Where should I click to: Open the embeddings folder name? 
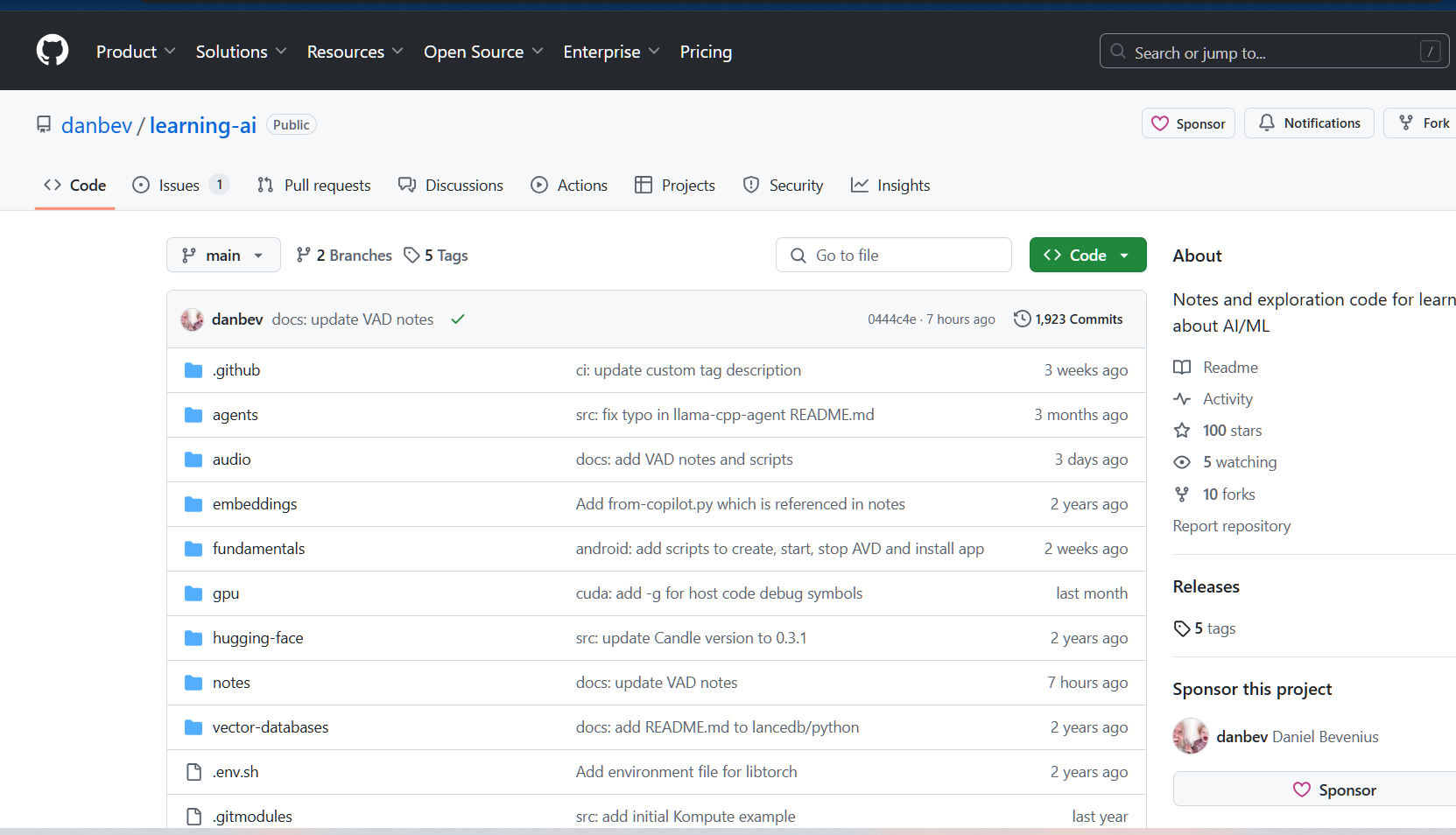[x=255, y=504]
